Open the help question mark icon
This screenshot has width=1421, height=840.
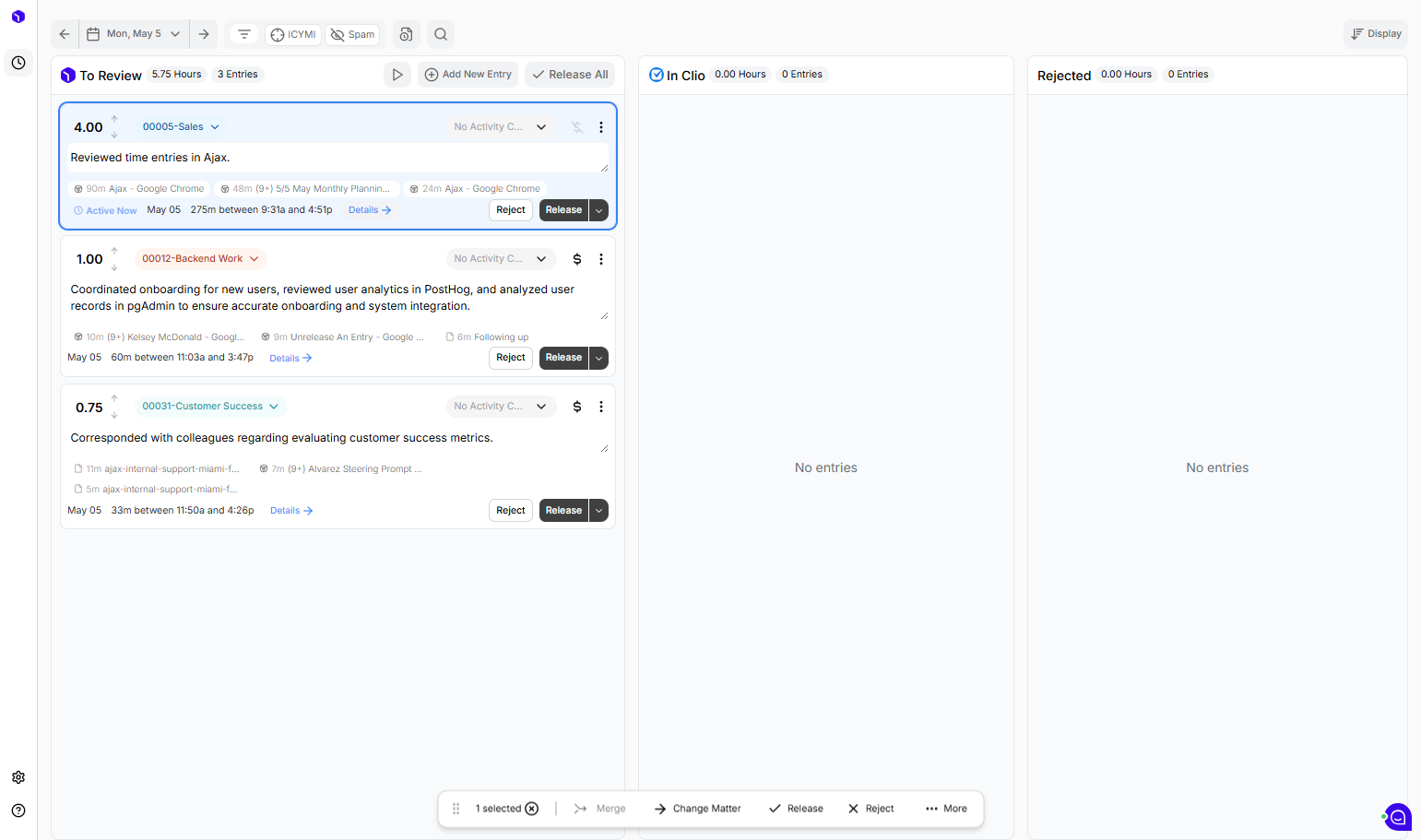18,810
